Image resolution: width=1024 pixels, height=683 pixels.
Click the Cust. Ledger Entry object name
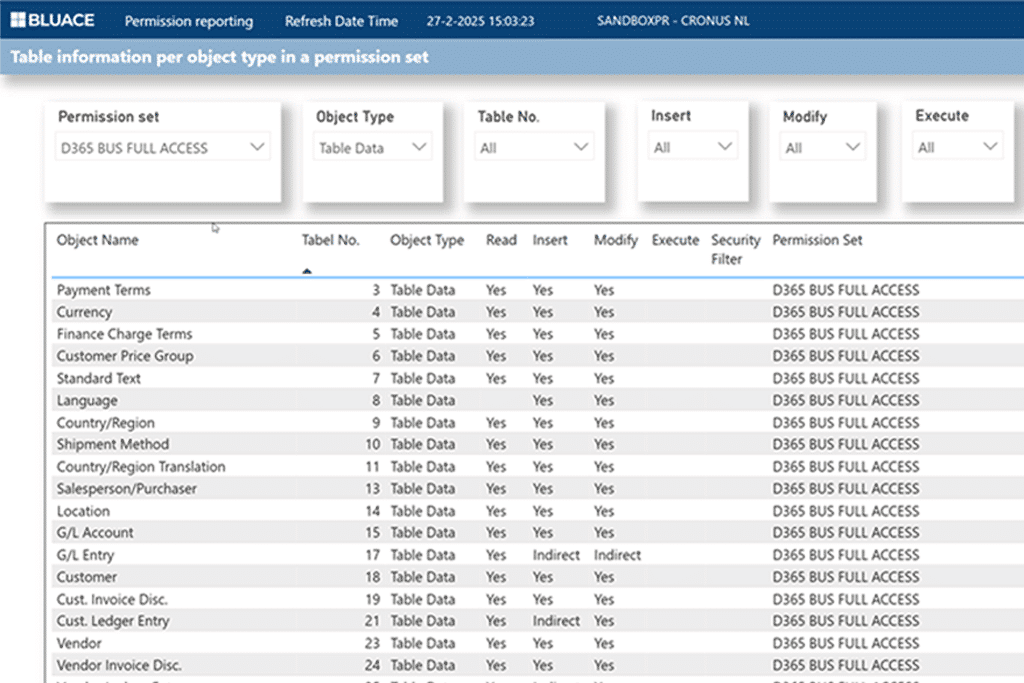click(113, 621)
